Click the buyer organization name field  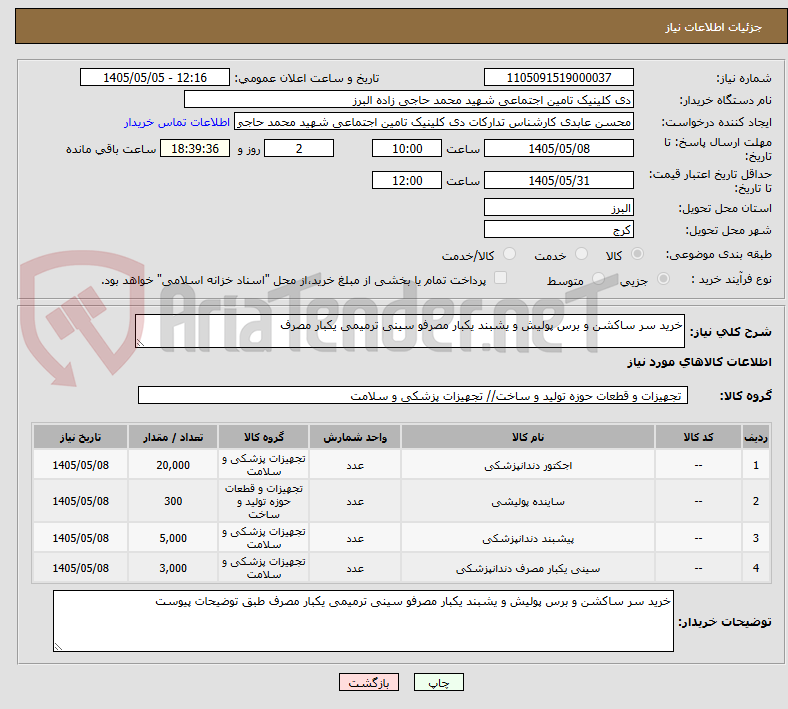409,99
